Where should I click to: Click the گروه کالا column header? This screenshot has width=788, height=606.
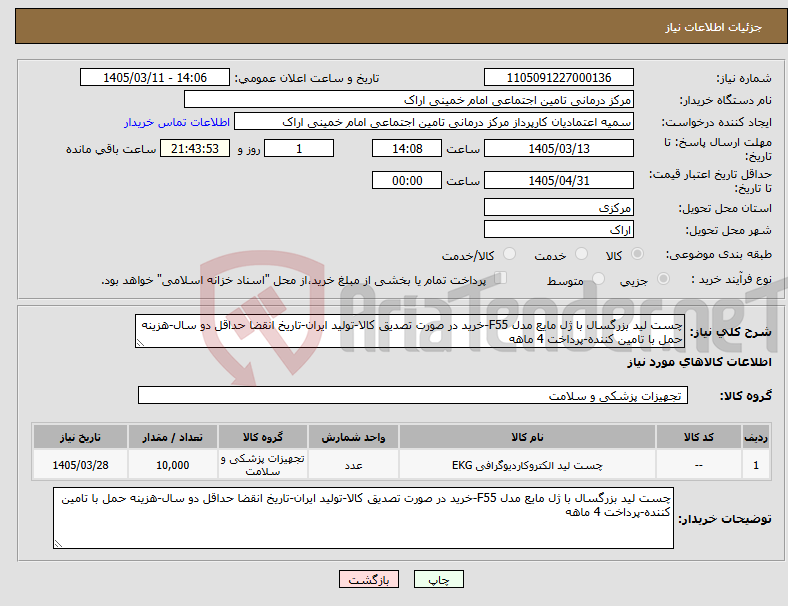pyautogui.click(x=263, y=437)
